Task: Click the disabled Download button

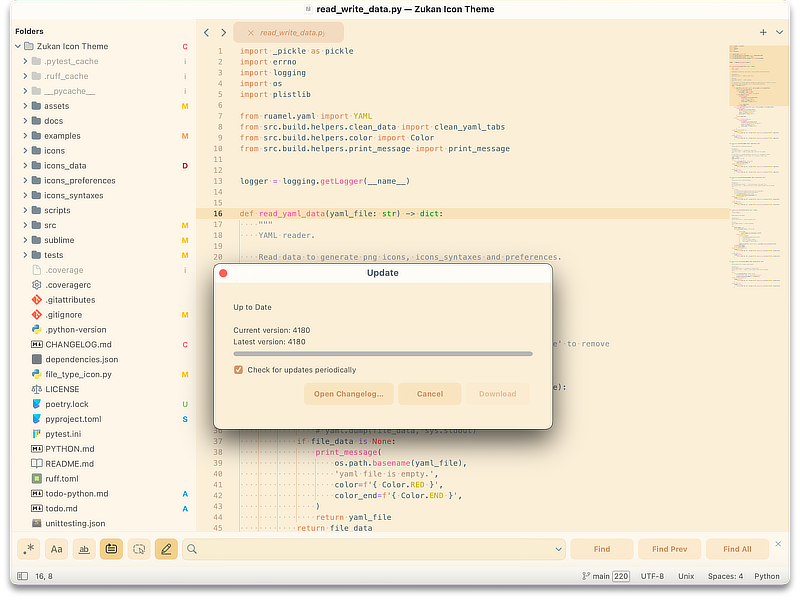Action: [x=497, y=394]
